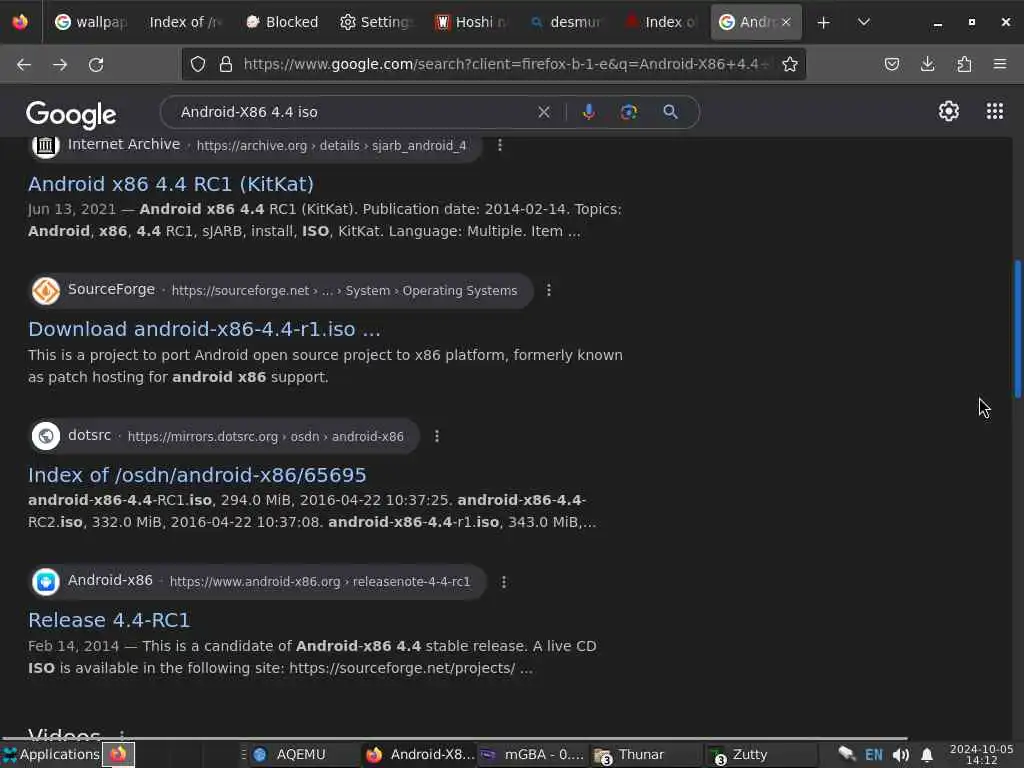Click Internet Archive site favicon

[x=46, y=145]
